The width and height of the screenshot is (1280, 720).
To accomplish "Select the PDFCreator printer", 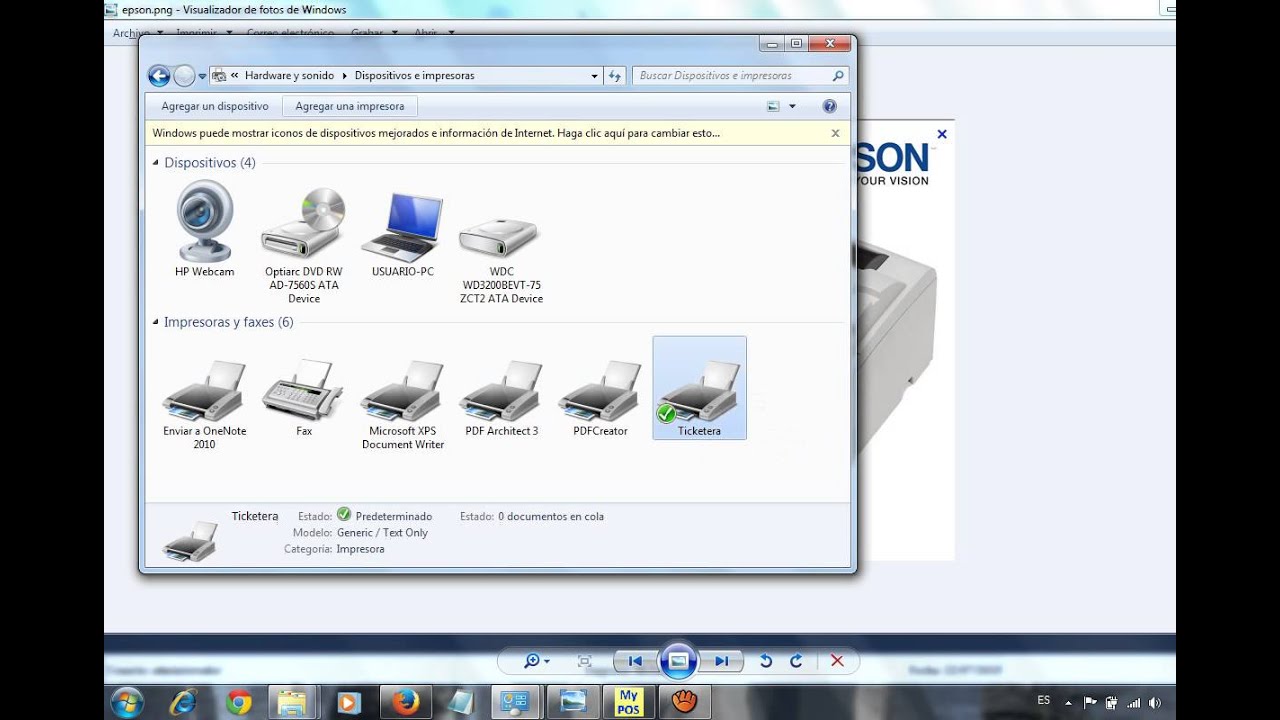I will (x=600, y=398).
